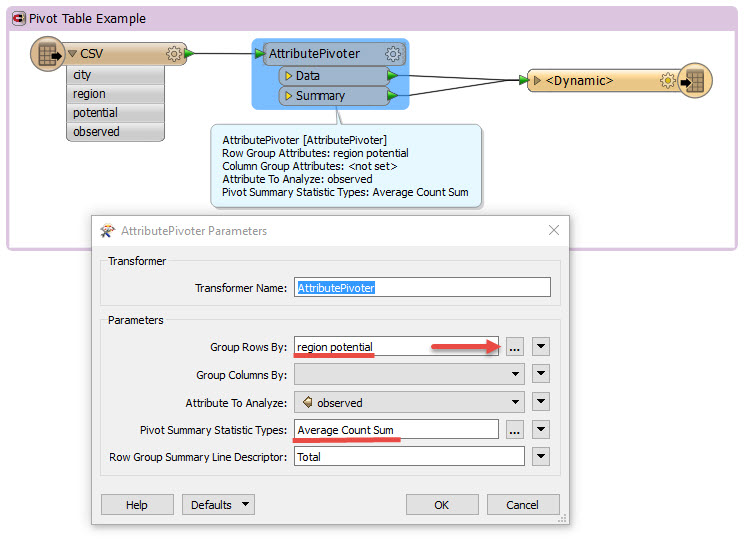744x544 pixels.
Task: Click the Transformer Name input field
Action: tap(422, 288)
